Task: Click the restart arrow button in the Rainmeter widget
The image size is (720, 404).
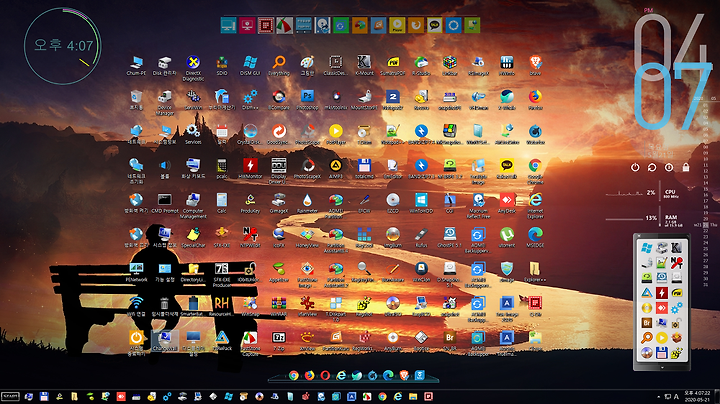Action: point(652,168)
